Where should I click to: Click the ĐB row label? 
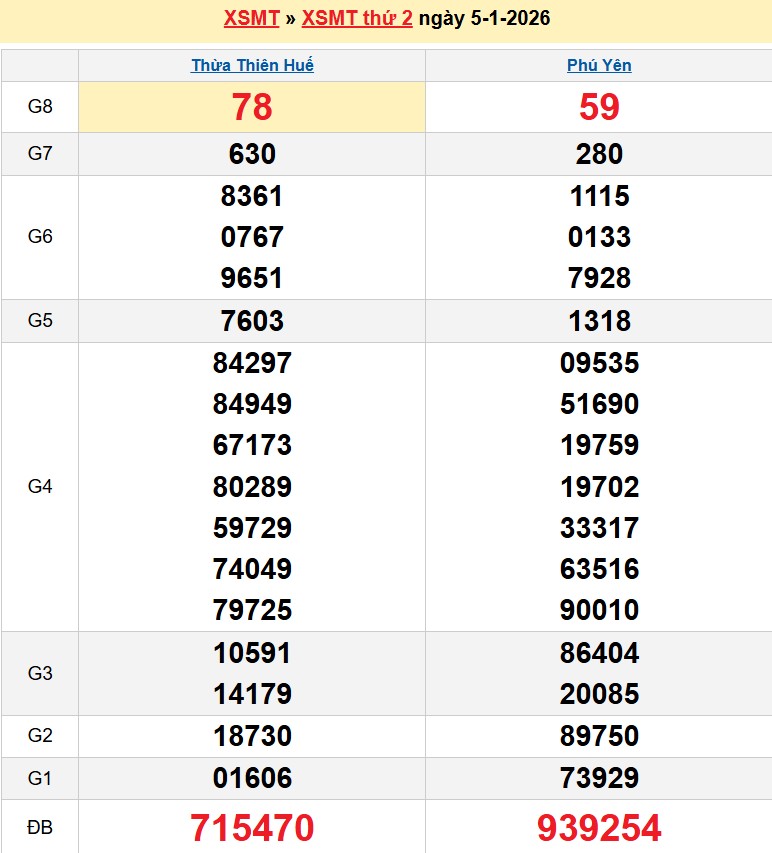[40, 828]
